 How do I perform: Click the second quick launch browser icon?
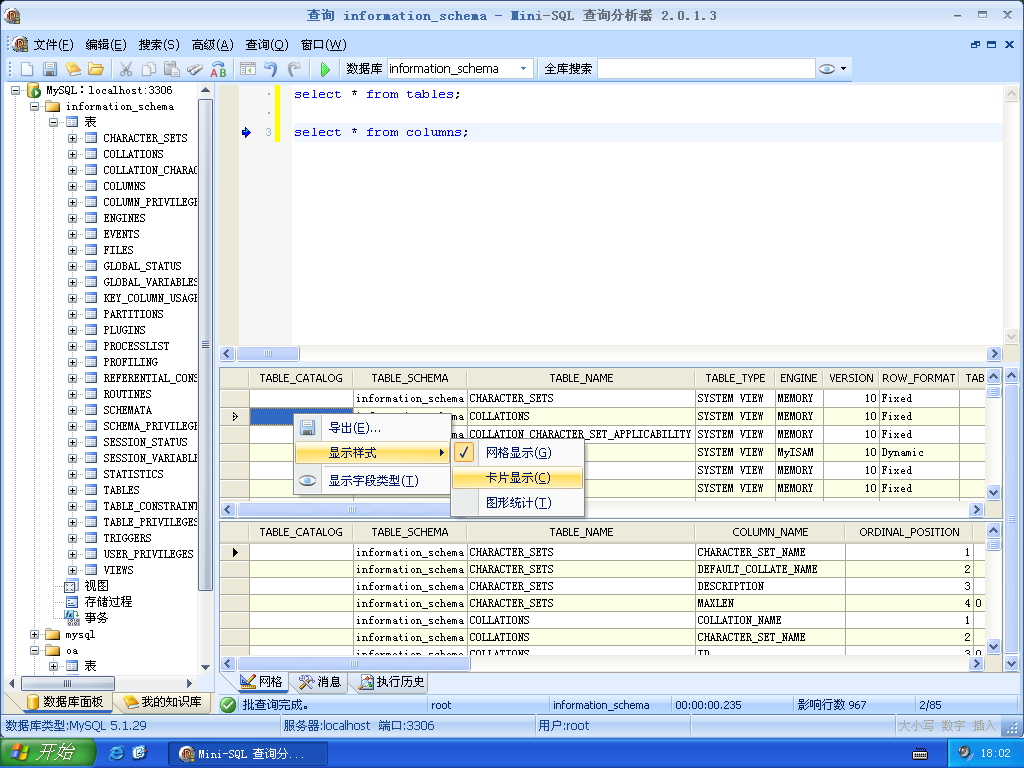139,753
